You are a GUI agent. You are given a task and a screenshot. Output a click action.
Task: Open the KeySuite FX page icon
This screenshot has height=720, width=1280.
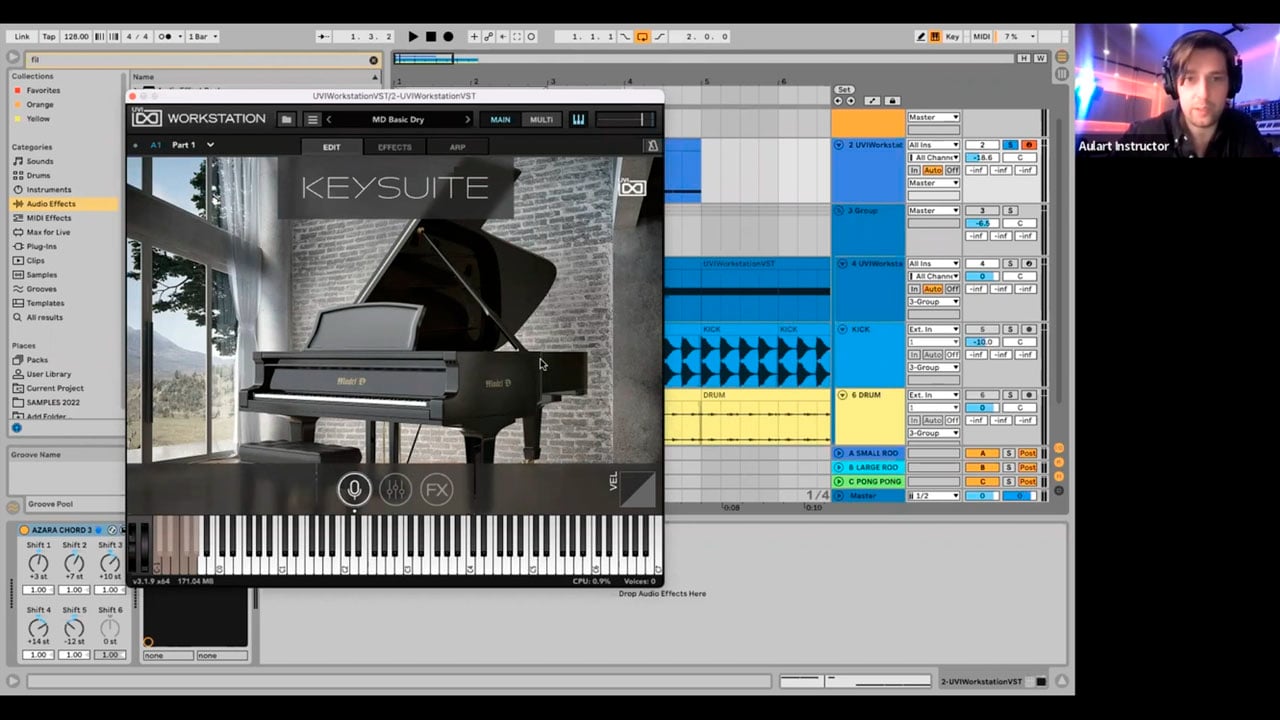436,489
